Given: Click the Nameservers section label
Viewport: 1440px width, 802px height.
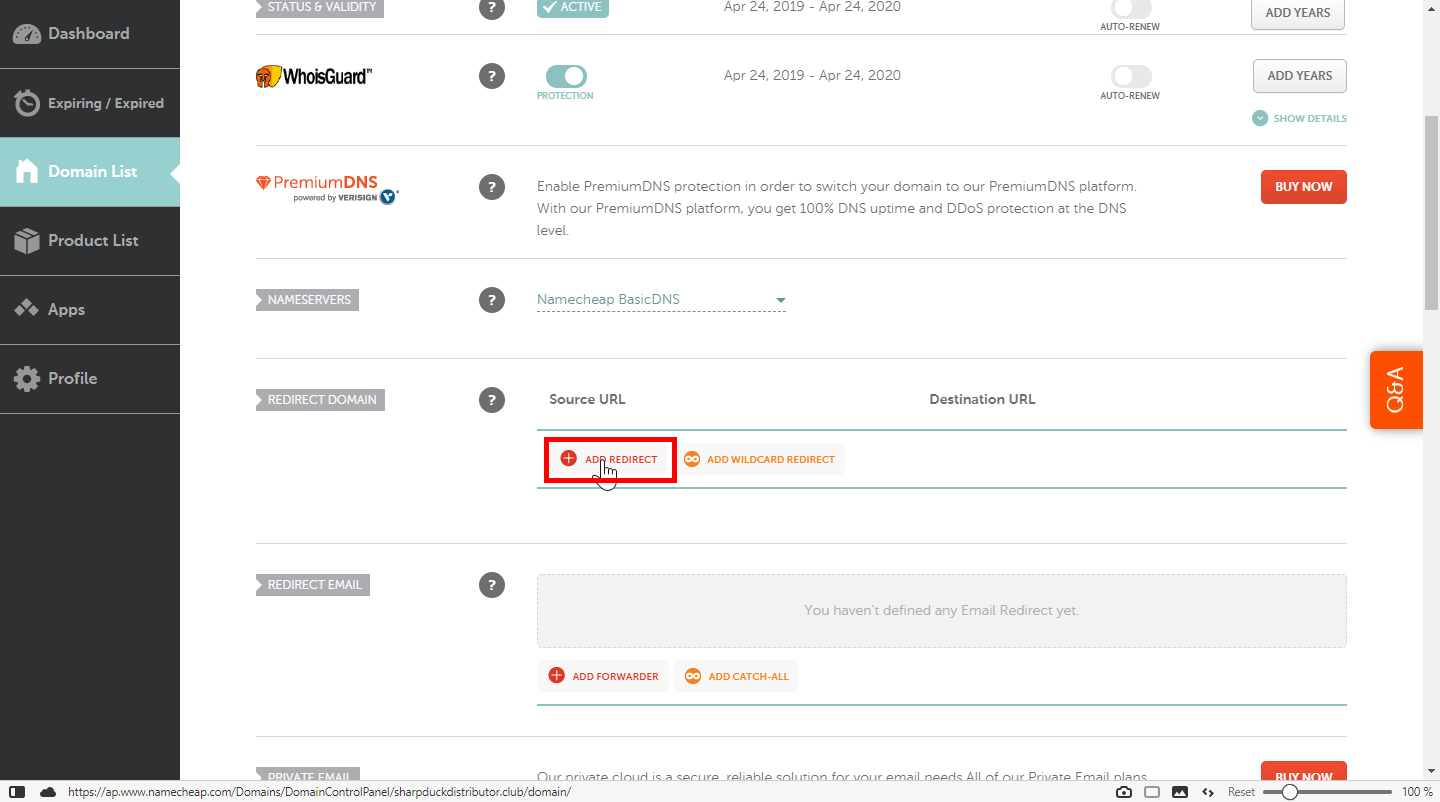Looking at the screenshot, I should (x=307, y=300).
